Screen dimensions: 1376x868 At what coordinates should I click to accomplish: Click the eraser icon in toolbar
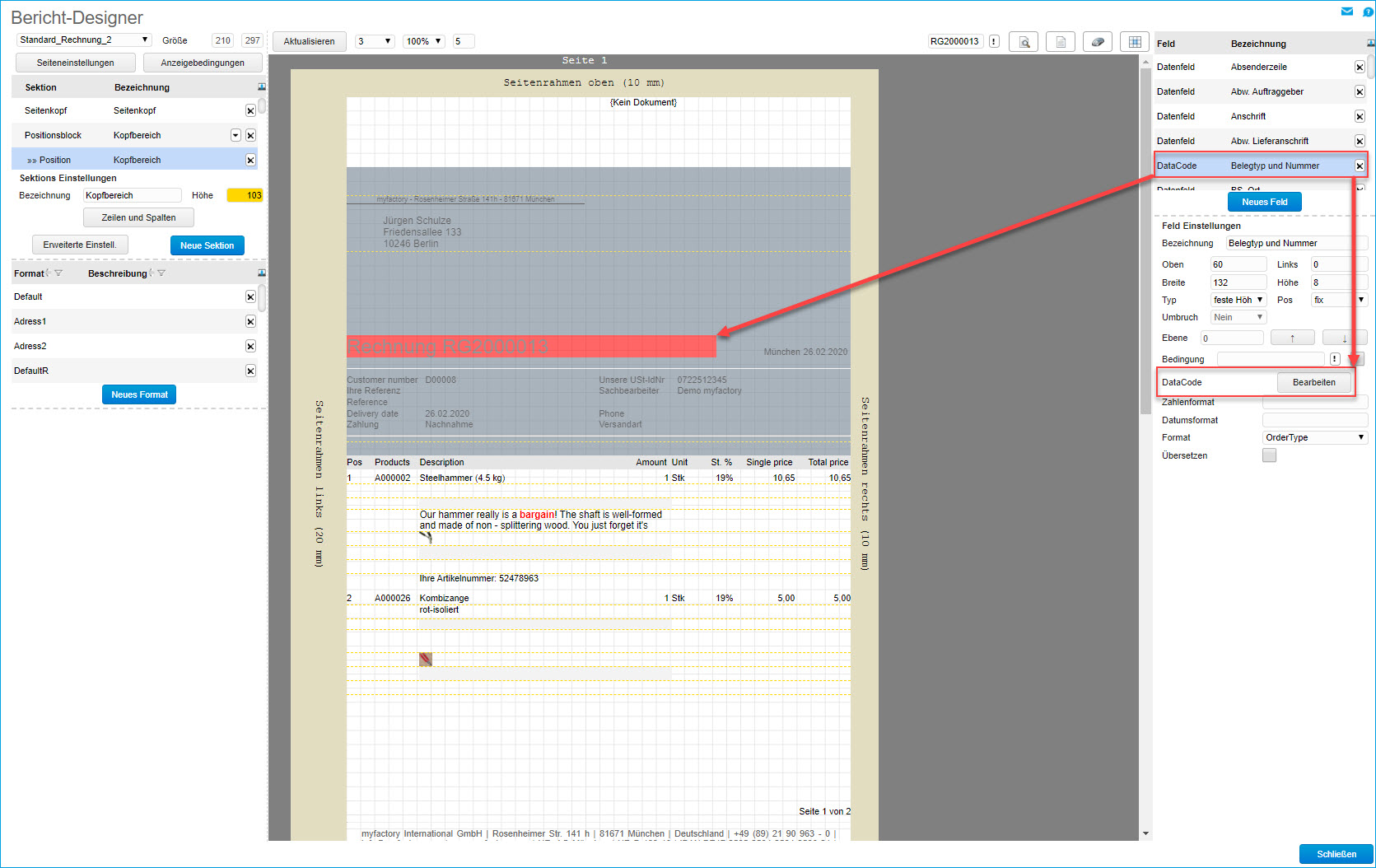pos(1098,42)
